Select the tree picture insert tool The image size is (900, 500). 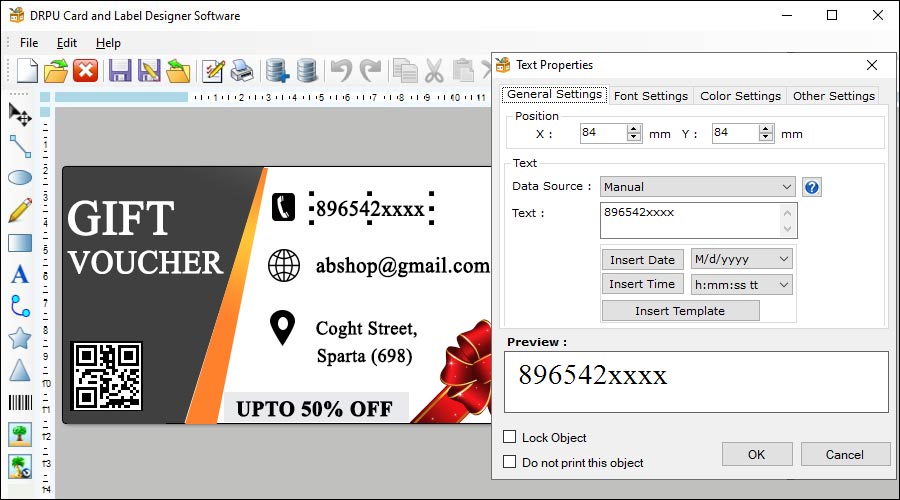click(20, 435)
